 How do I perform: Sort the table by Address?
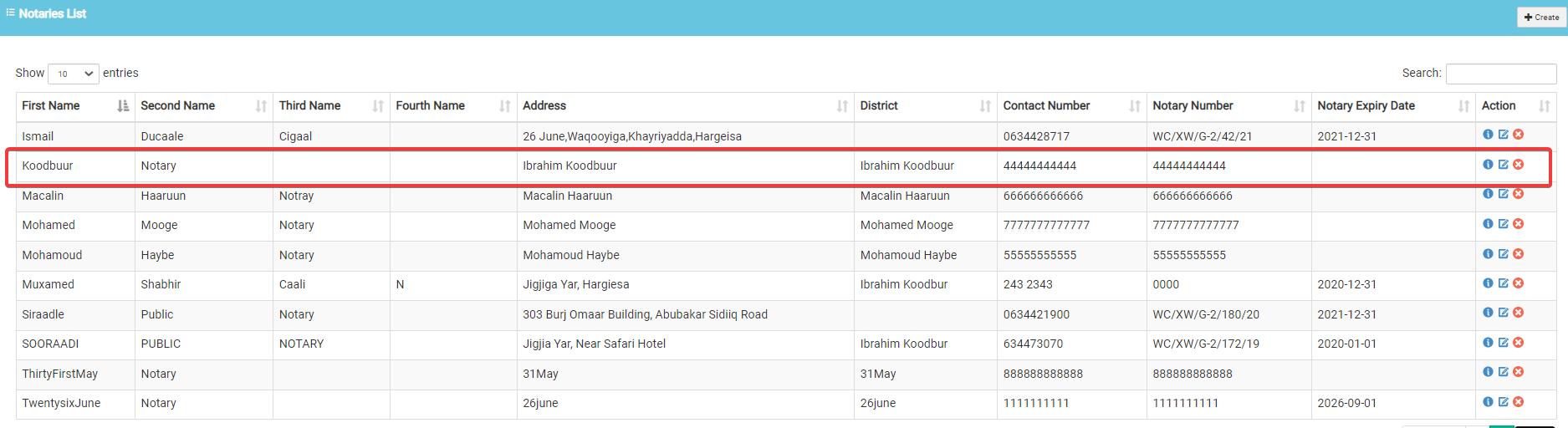click(686, 106)
